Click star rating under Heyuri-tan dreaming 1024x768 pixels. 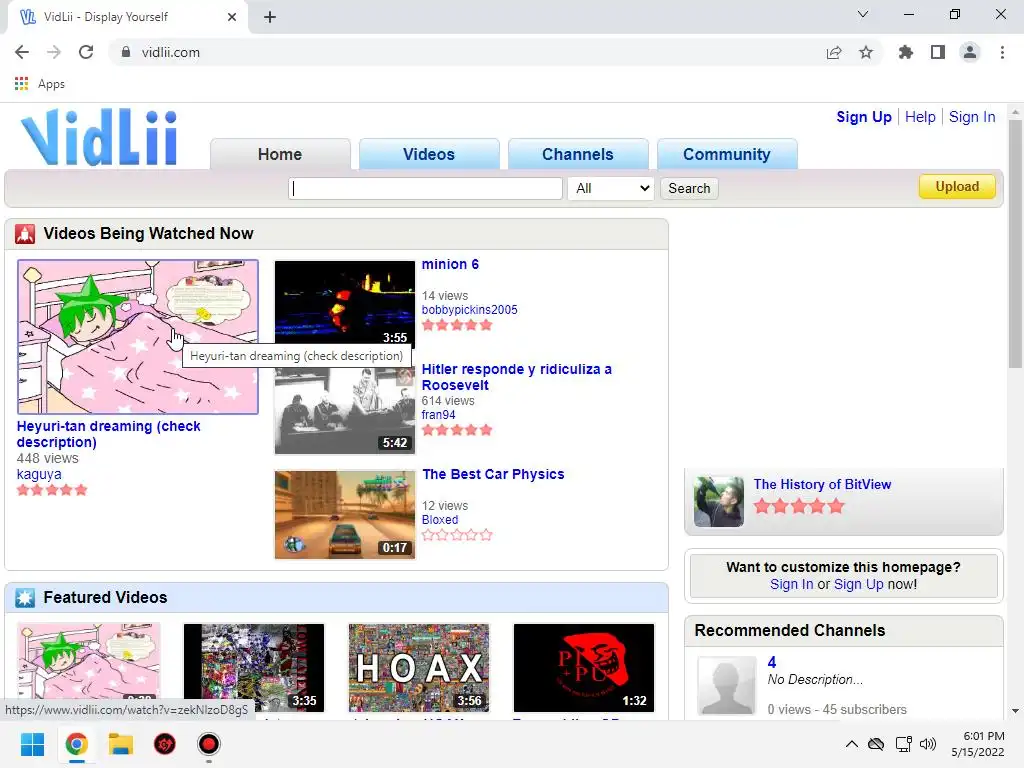[x=52, y=490]
